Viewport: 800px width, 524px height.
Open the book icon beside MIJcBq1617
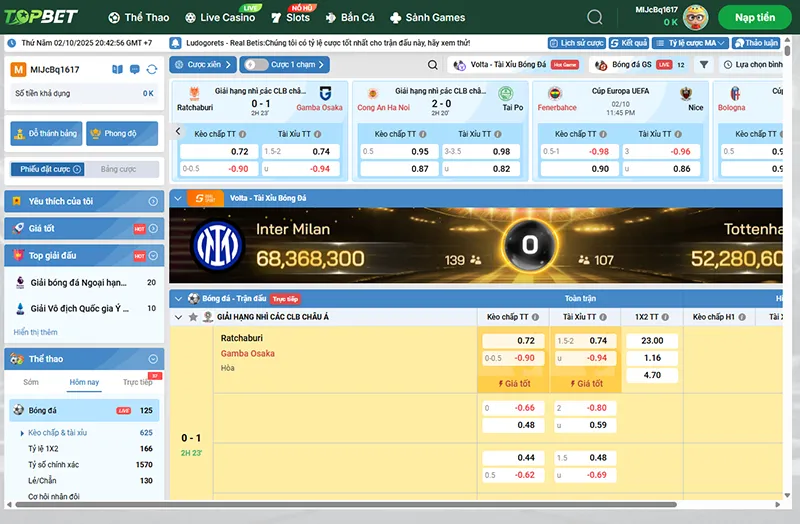pyautogui.click(x=117, y=69)
